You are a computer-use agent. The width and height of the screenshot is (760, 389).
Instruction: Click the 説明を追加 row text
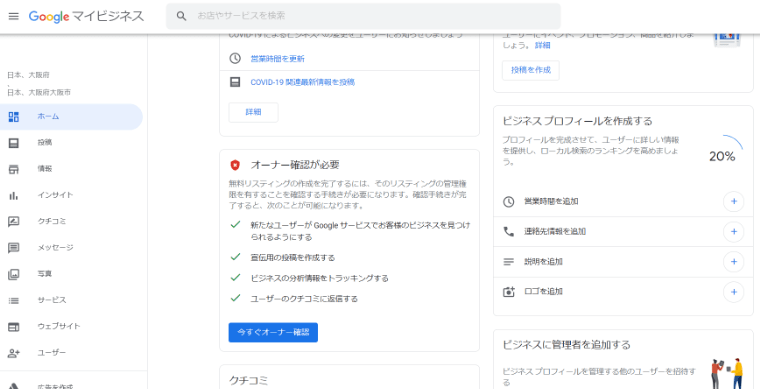tap(543, 262)
